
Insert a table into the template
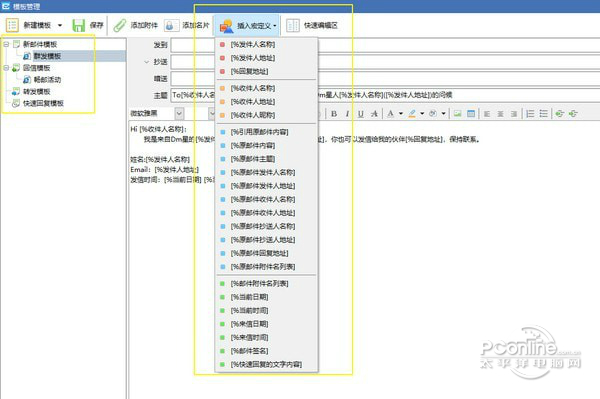pos(471,114)
